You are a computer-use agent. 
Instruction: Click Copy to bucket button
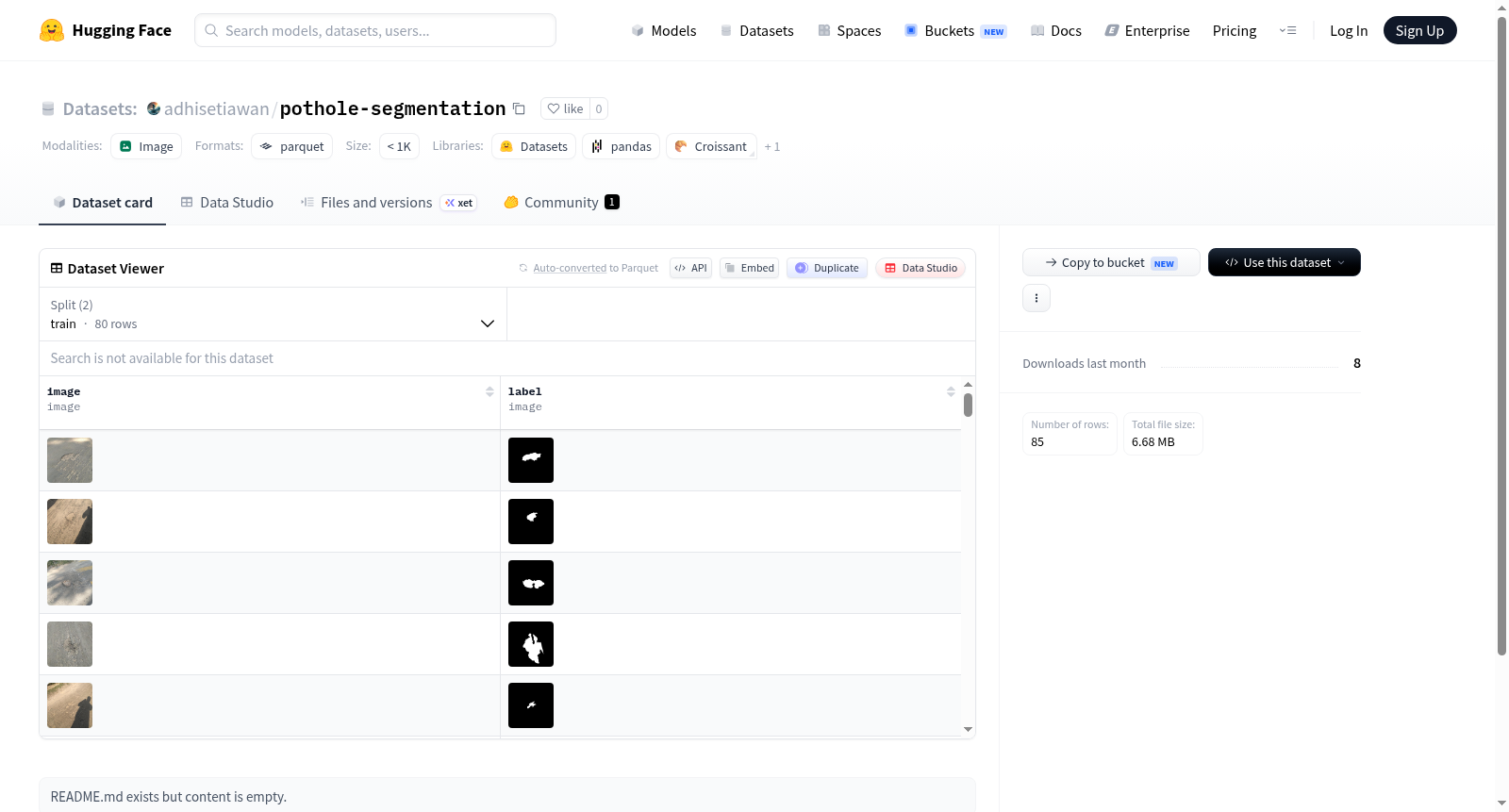pos(1111,262)
